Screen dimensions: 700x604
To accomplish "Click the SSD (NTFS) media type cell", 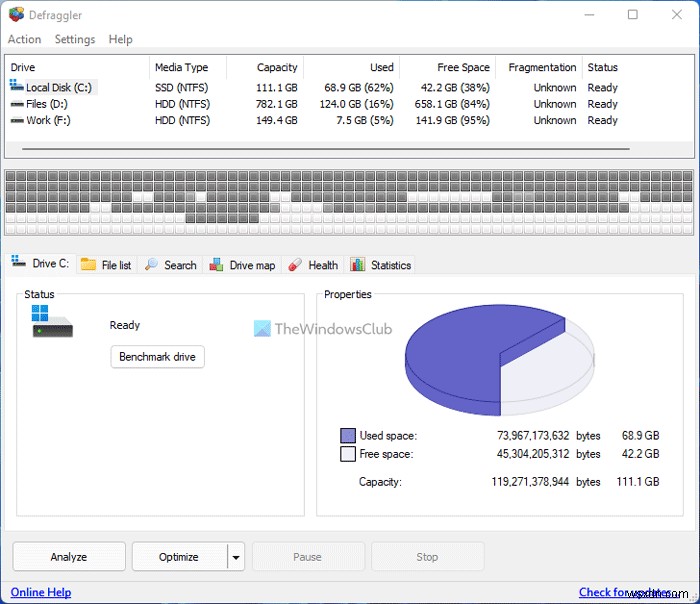I will click(182, 87).
